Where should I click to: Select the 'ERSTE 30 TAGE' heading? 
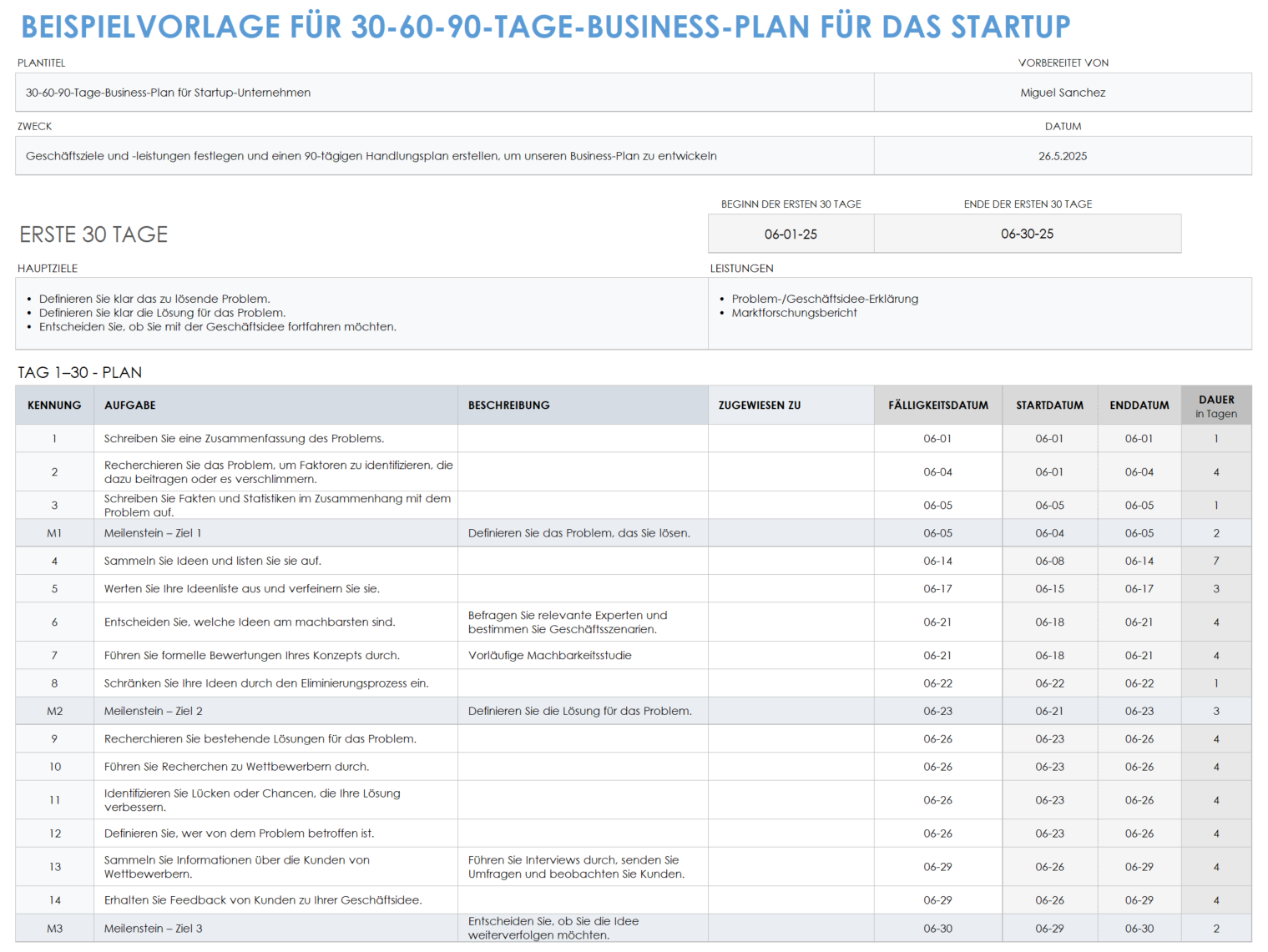[x=93, y=234]
